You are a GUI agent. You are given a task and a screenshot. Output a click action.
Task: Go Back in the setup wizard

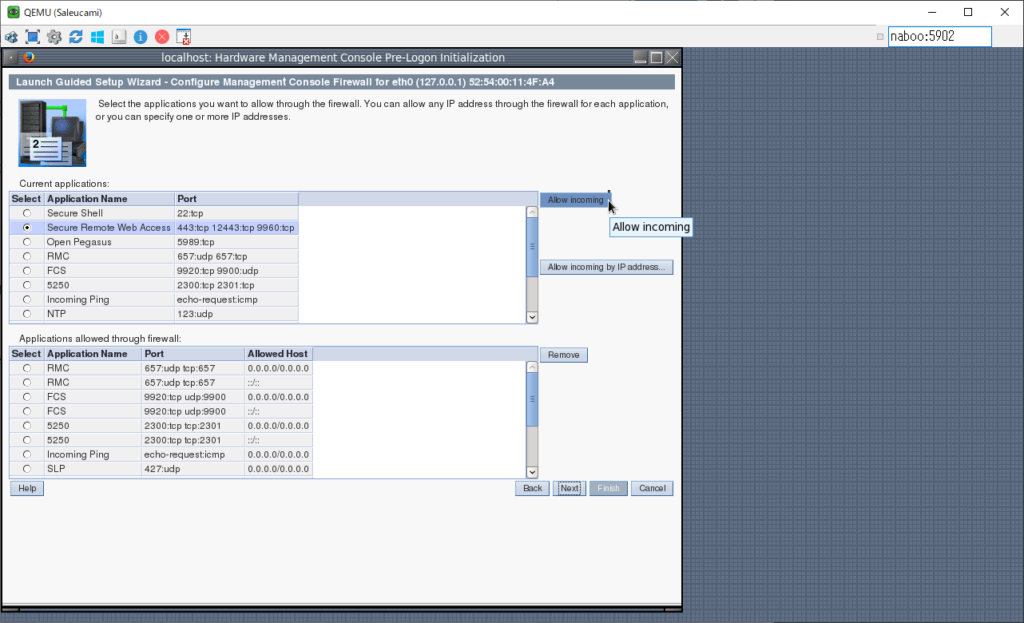(532, 488)
